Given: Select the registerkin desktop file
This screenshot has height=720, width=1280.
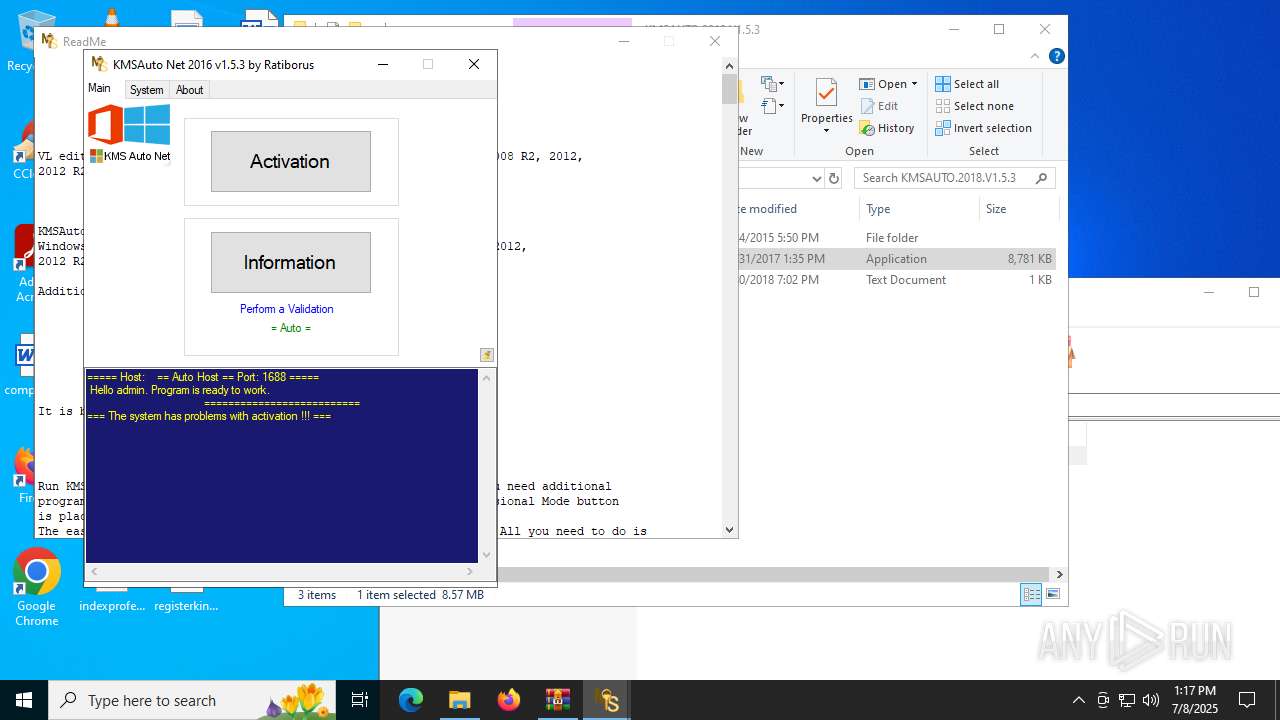Looking at the screenshot, I should 186,601.
